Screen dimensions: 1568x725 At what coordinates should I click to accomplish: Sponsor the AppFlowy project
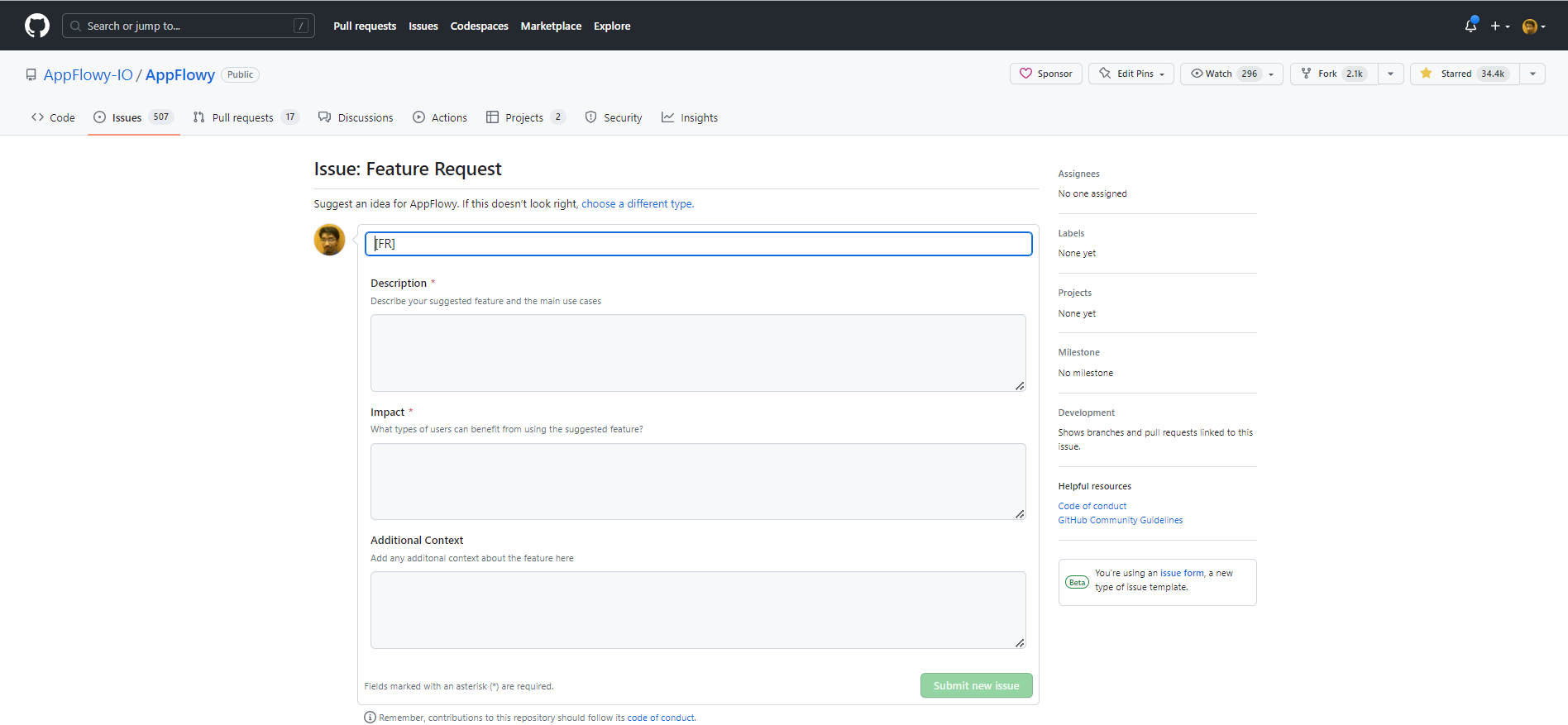pos(1045,74)
